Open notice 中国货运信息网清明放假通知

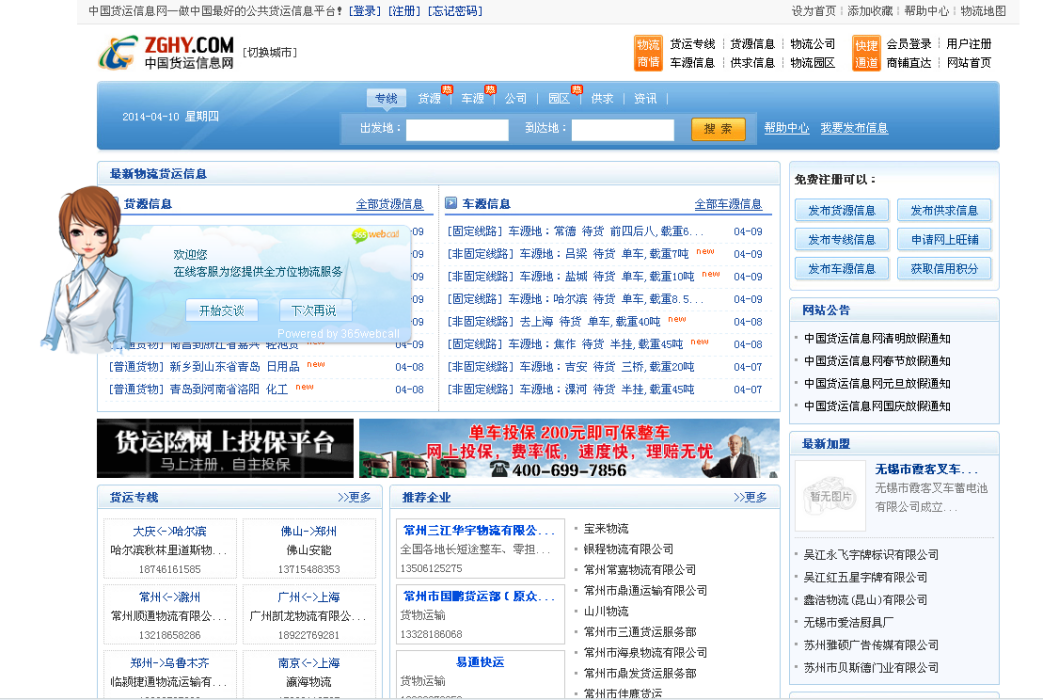click(x=877, y=338)
